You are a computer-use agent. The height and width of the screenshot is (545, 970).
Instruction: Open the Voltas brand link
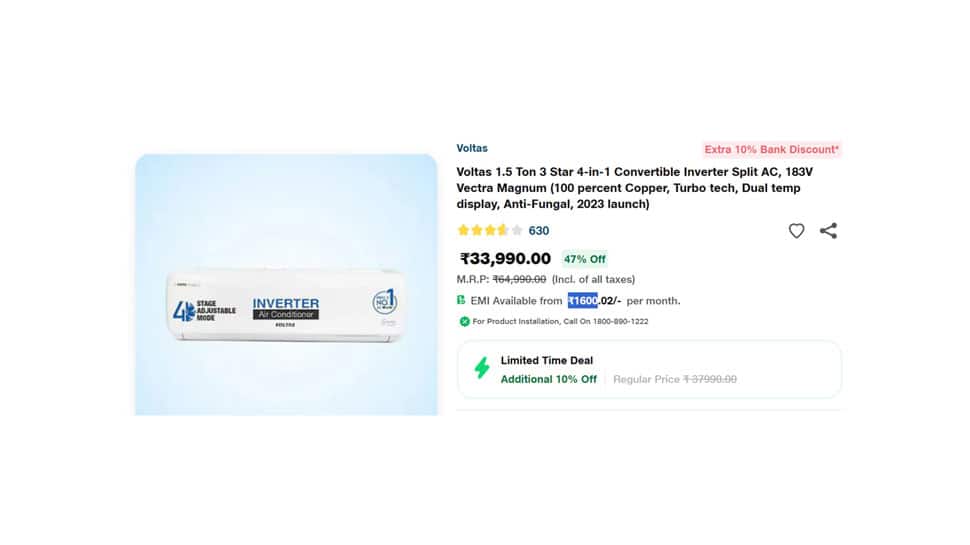pyautogui.click(x=472, y=148)
